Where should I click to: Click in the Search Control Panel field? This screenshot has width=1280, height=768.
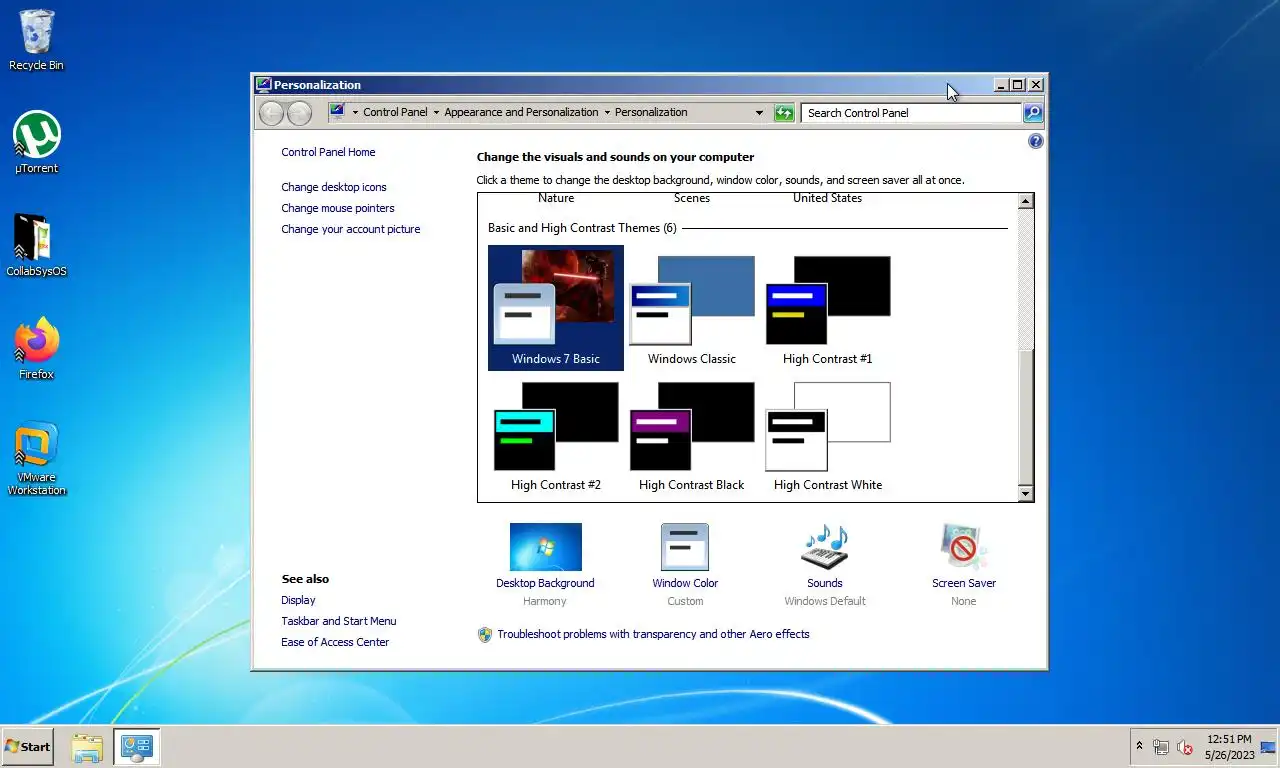coord(911,113)
